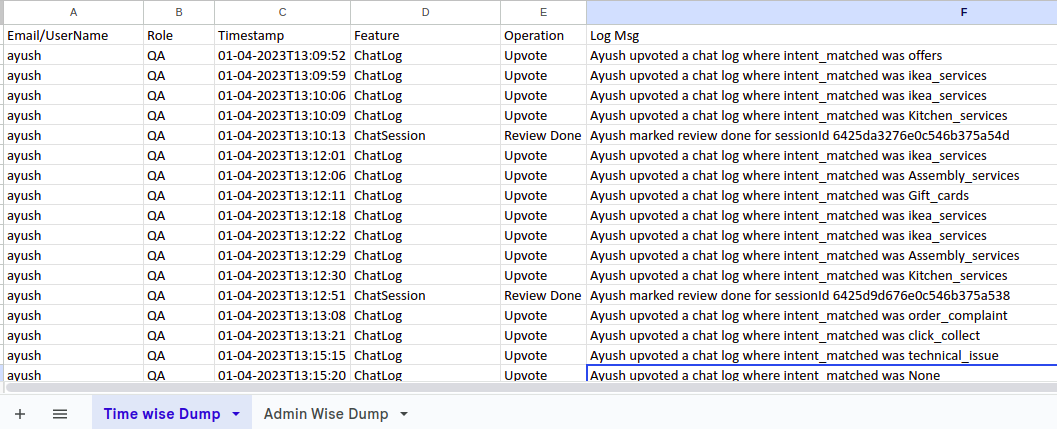The width and height of the screenshot is (1057, 429).
Task: Click timestamp cell 01-04-2023T13:09:52
Action: pos(282,55)
